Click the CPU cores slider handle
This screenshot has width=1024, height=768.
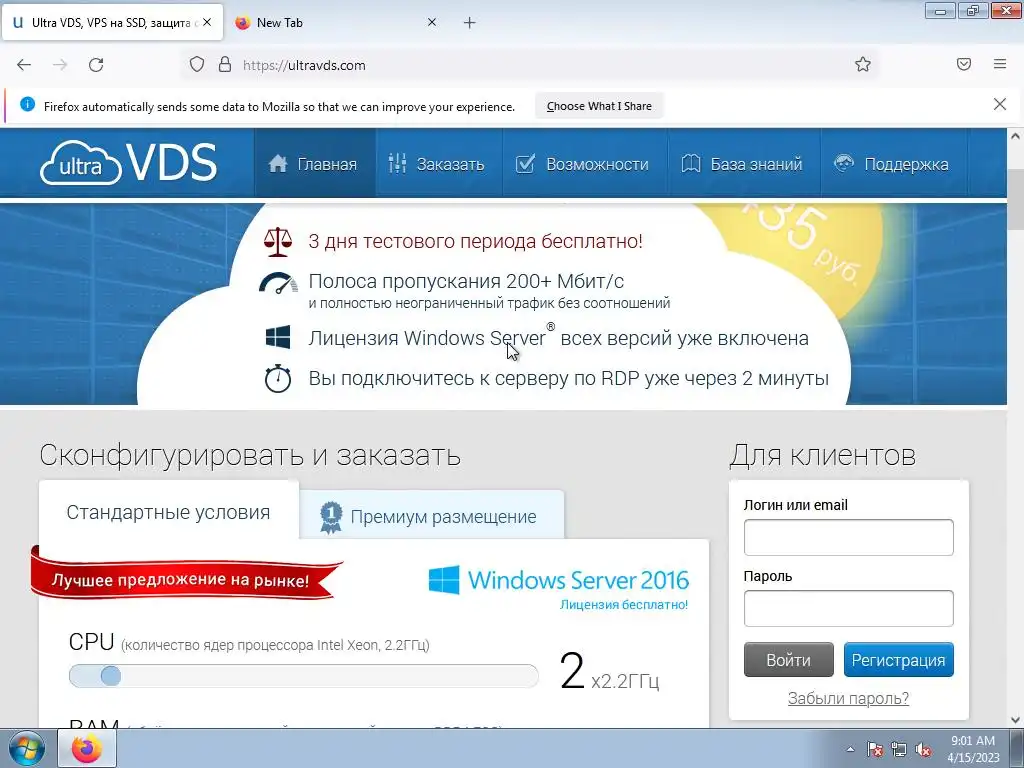111,676
